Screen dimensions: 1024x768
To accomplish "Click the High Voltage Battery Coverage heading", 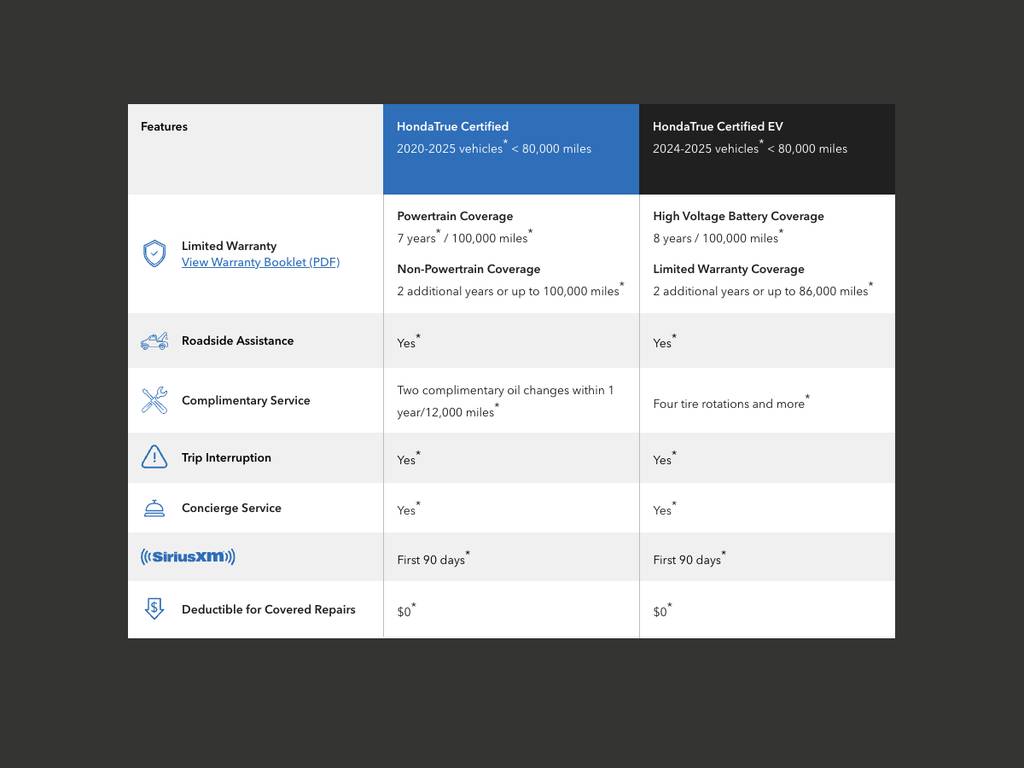I will pyautogui.click(x=739, y=216).
